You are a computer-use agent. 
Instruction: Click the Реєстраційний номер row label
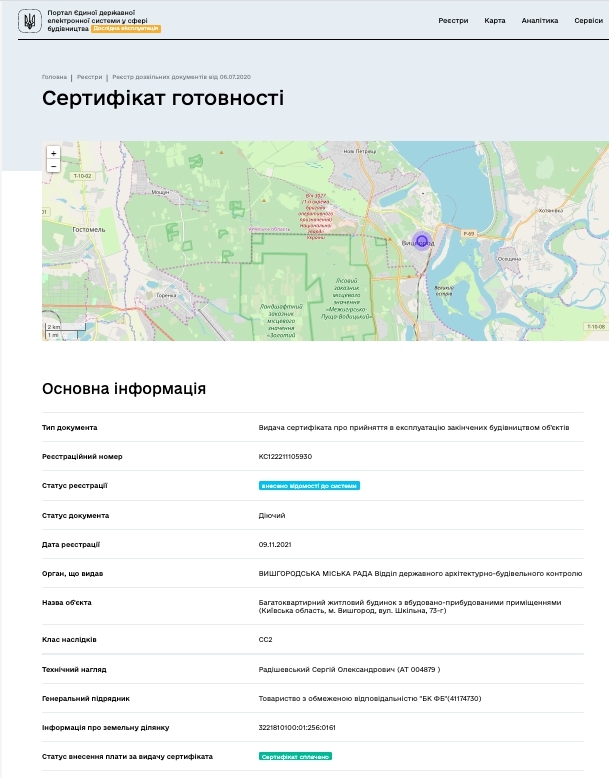pos(82,456)
